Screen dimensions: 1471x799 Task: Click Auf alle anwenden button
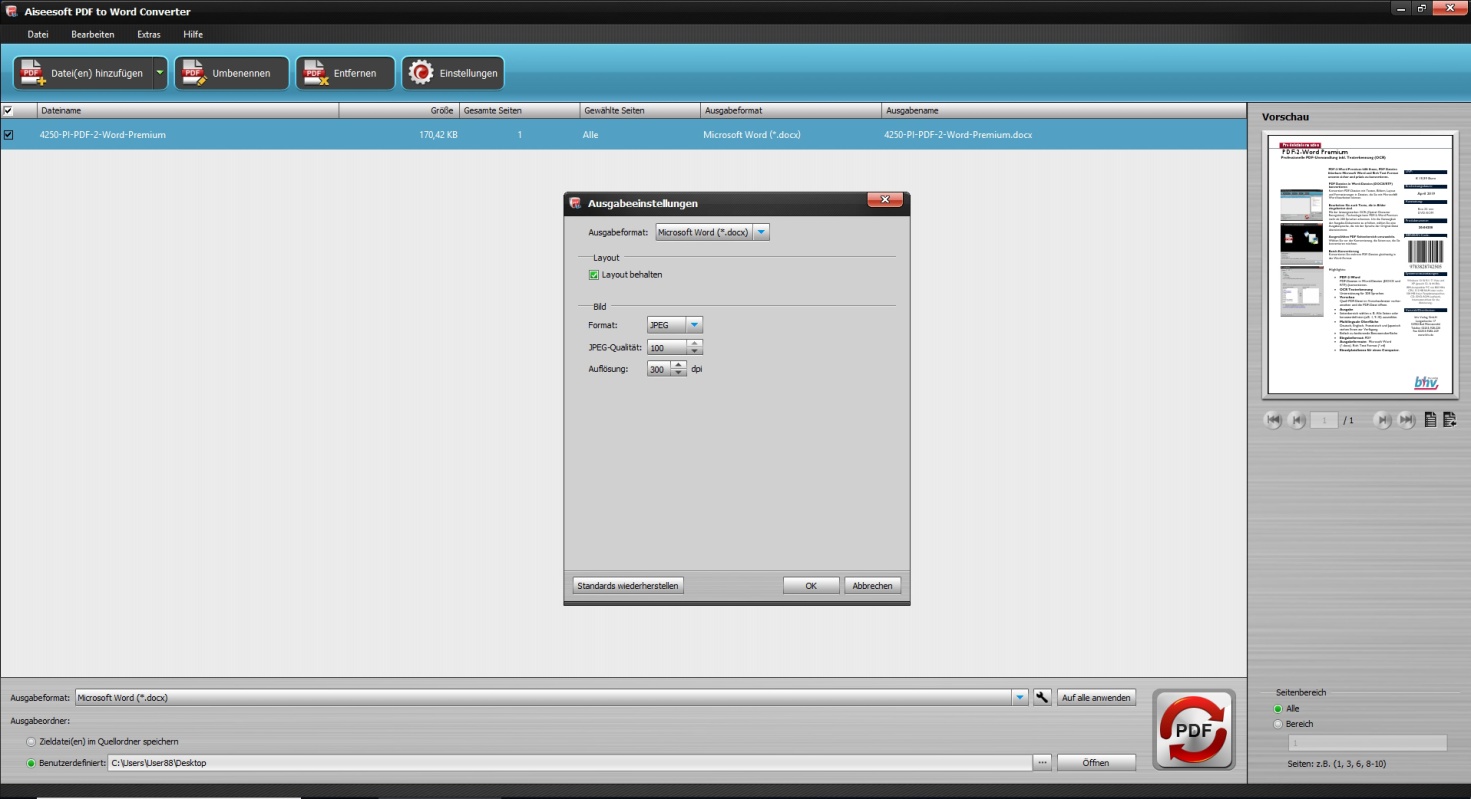[x=1097, y=698]
